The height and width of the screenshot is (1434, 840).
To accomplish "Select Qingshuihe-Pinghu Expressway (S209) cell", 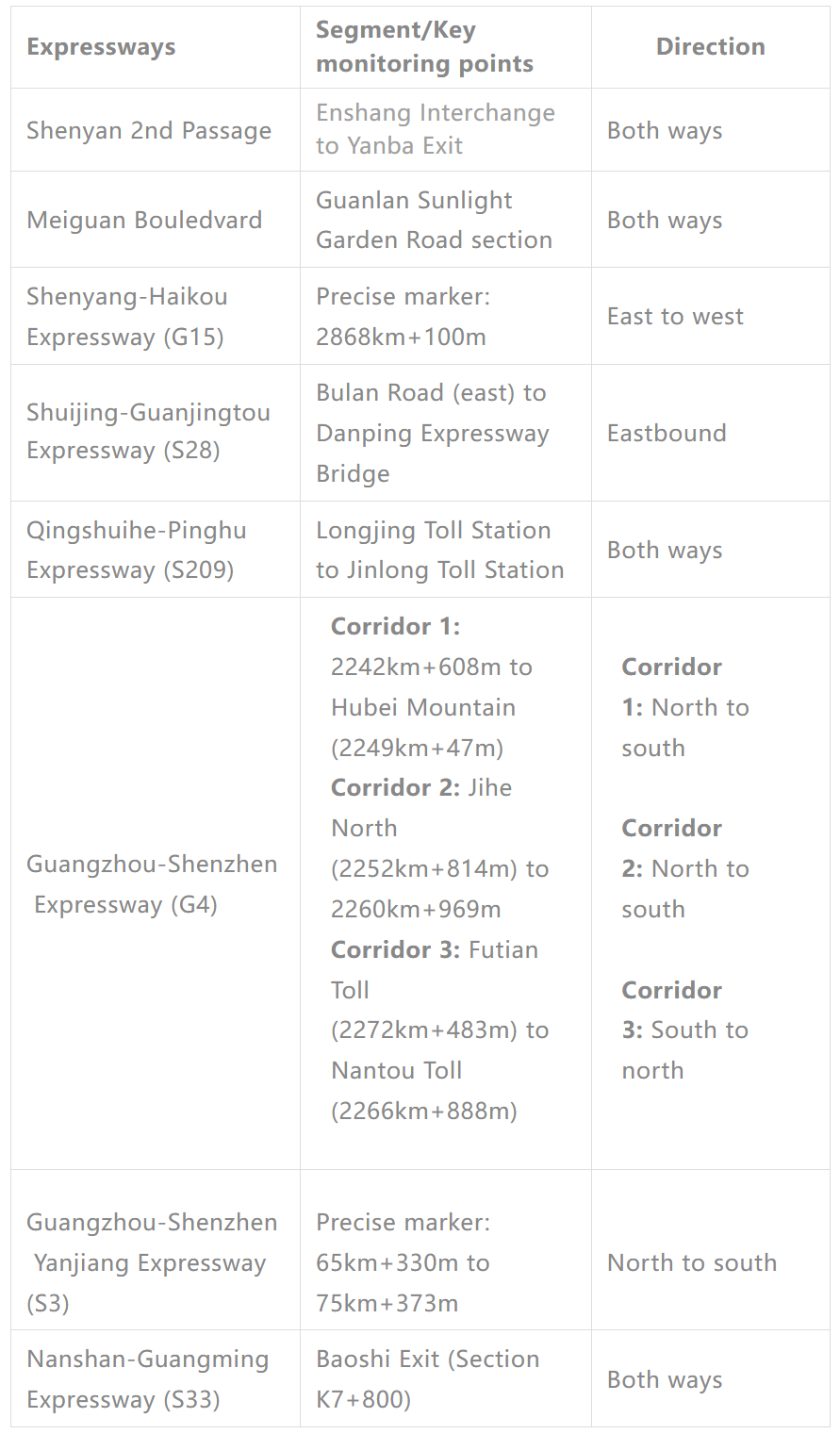I will 136,550.
